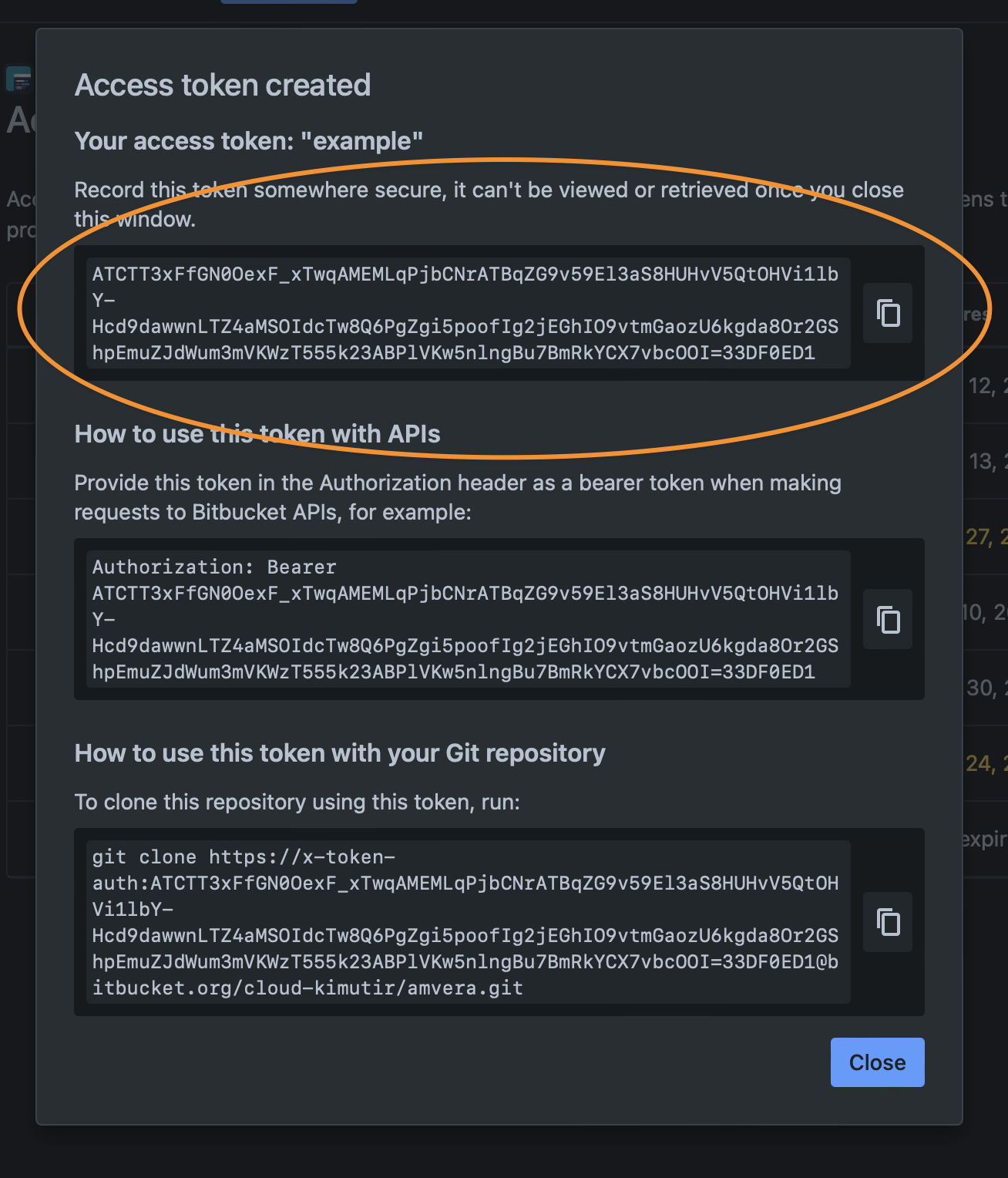Click the 'Authorization: Bearer' line of code

coord(214,567)
